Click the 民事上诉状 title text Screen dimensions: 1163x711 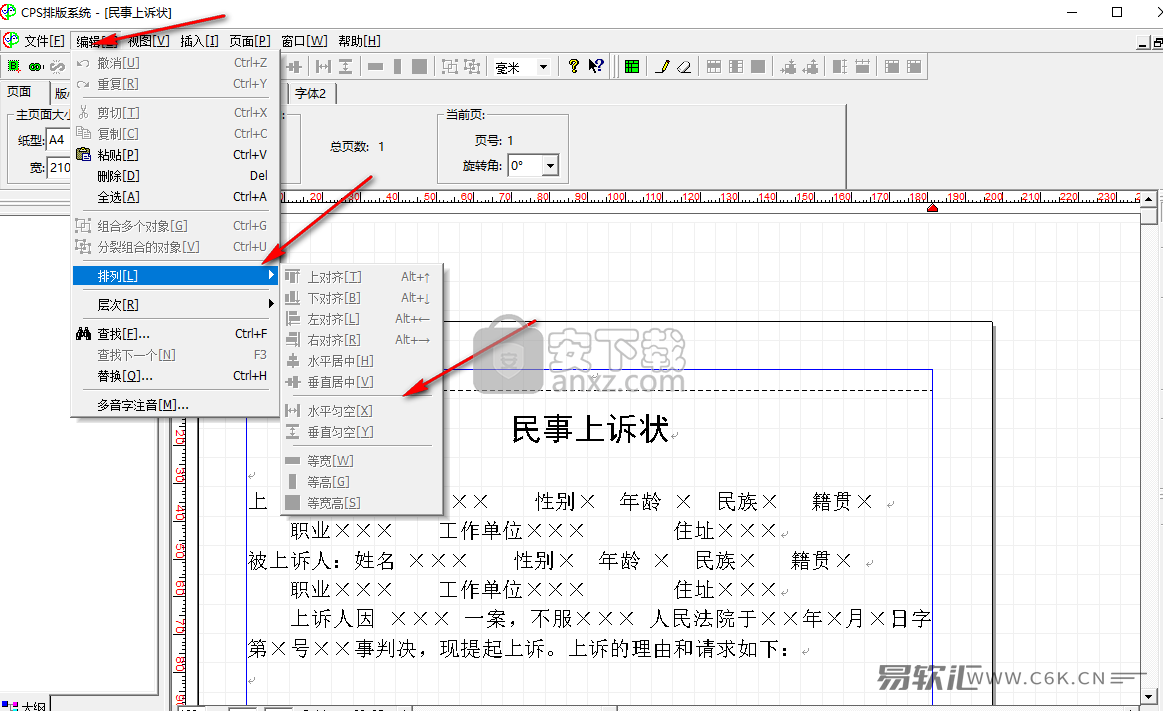point(590,429)
